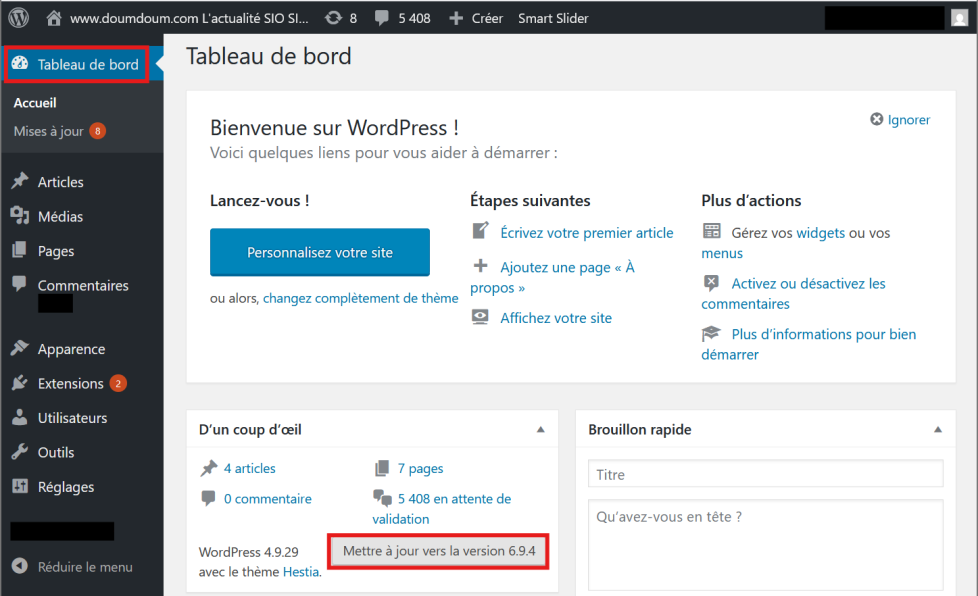978x596 pixels.
Task: Focus the Titre input field
Action: pos(765,474)
